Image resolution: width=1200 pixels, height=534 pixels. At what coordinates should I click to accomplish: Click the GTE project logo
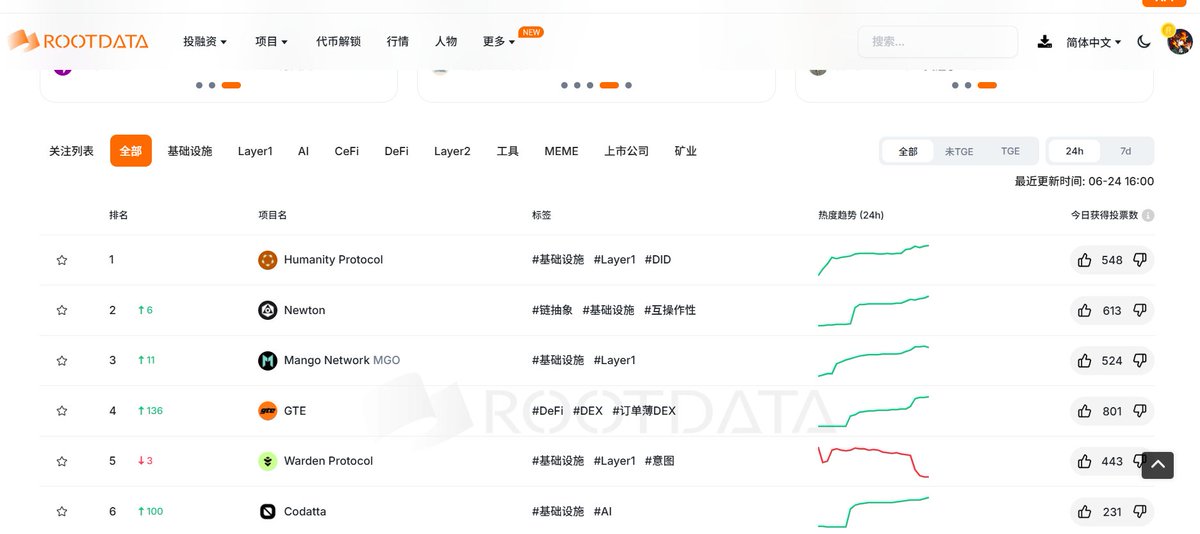267,411
